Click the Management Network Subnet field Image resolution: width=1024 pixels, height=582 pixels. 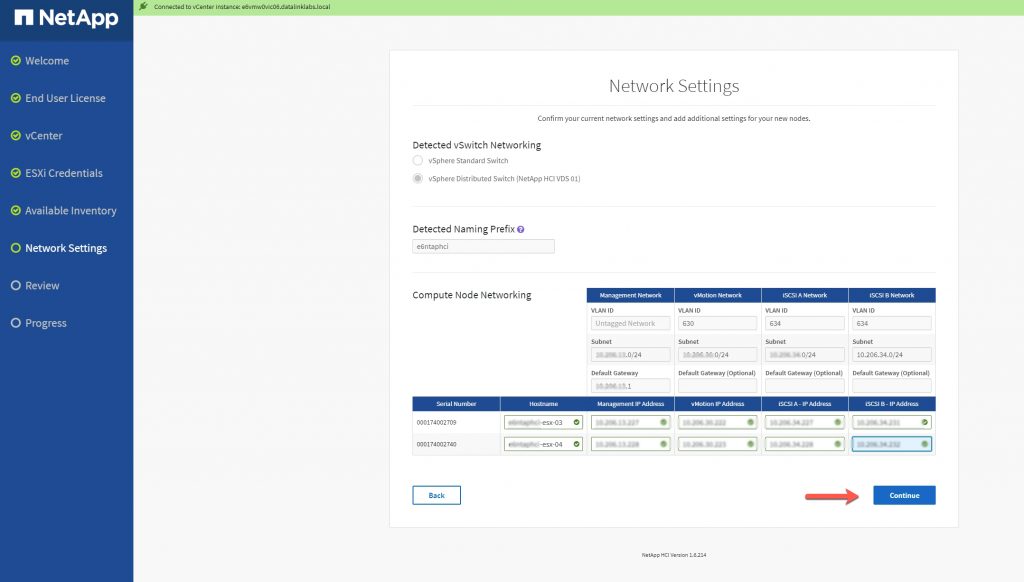[x=630, y=355]
